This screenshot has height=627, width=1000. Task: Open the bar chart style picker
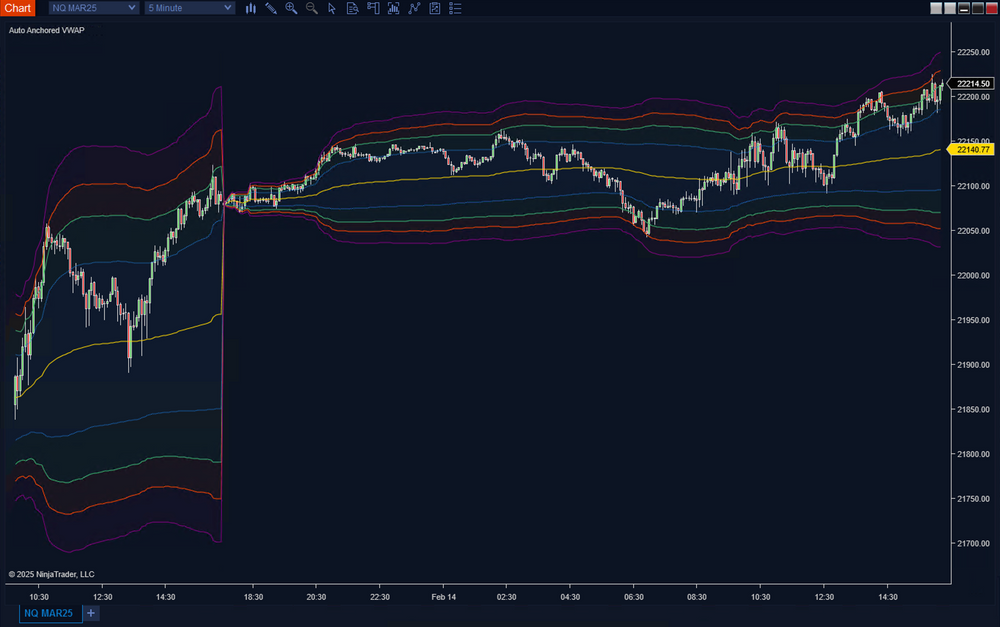[251, 8]
